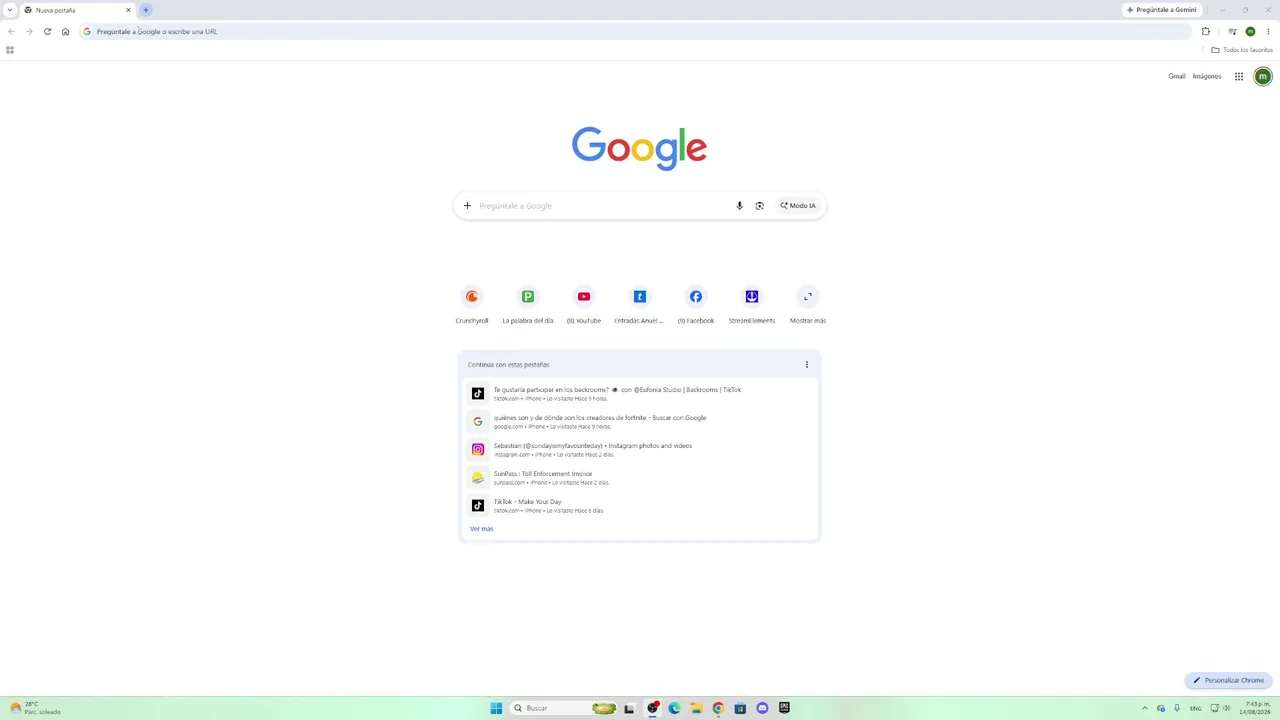Open the Windows Start menu
The image size is (1280, 720).
click(496, 708)
